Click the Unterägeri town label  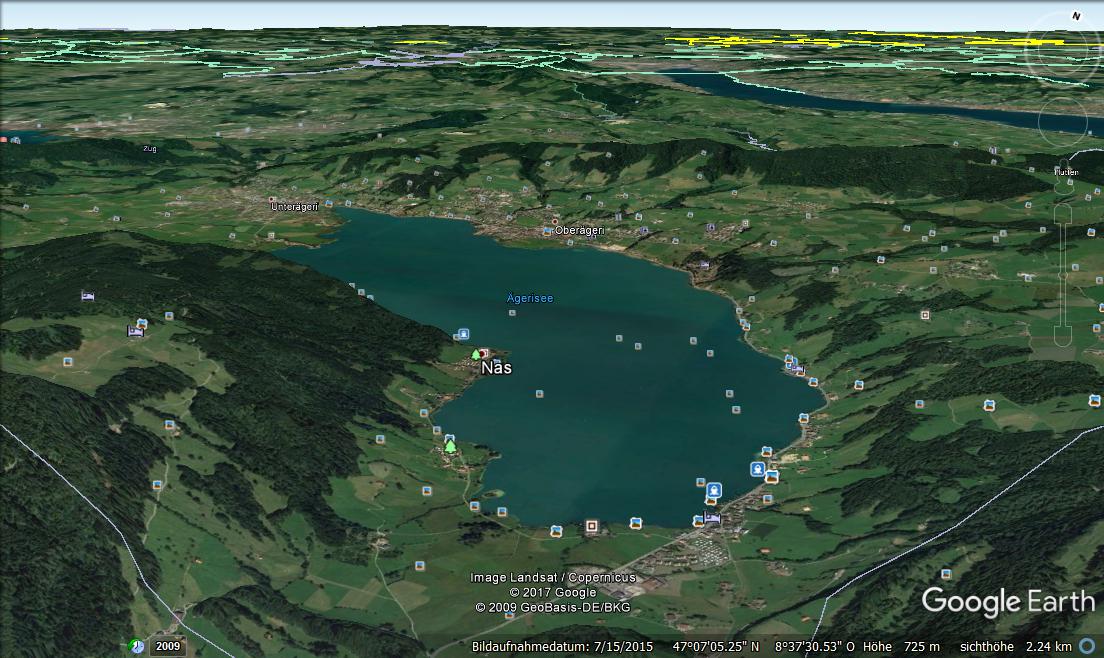[294, 206]
